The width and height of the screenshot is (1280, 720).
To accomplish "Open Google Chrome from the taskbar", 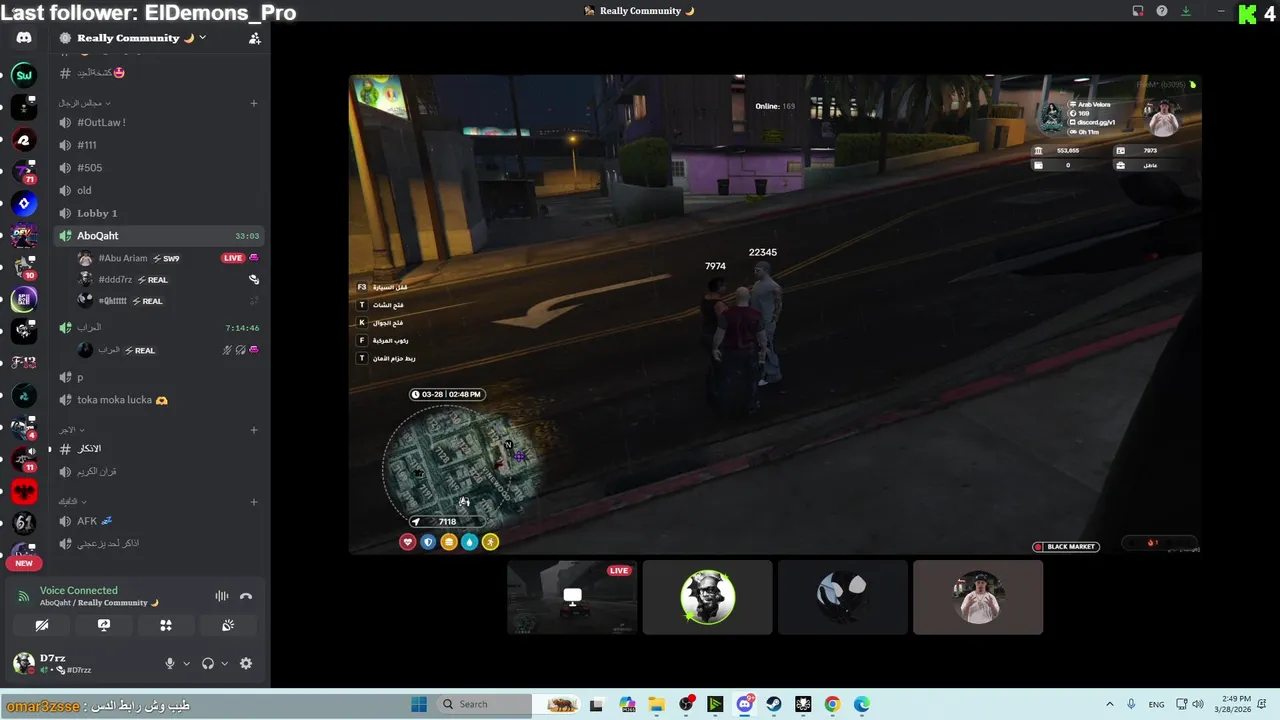I will pyautogui.click(x=832, y=704).
